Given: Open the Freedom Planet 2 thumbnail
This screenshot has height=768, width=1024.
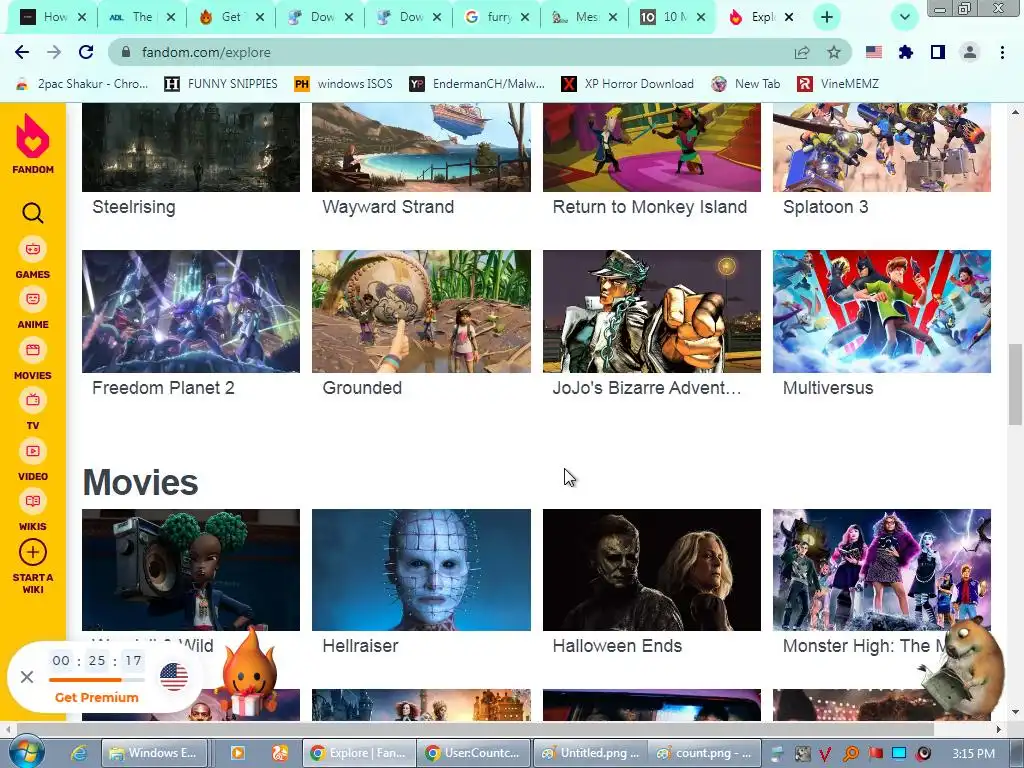Looking at the screenshot, I should (x=191, y=311).
